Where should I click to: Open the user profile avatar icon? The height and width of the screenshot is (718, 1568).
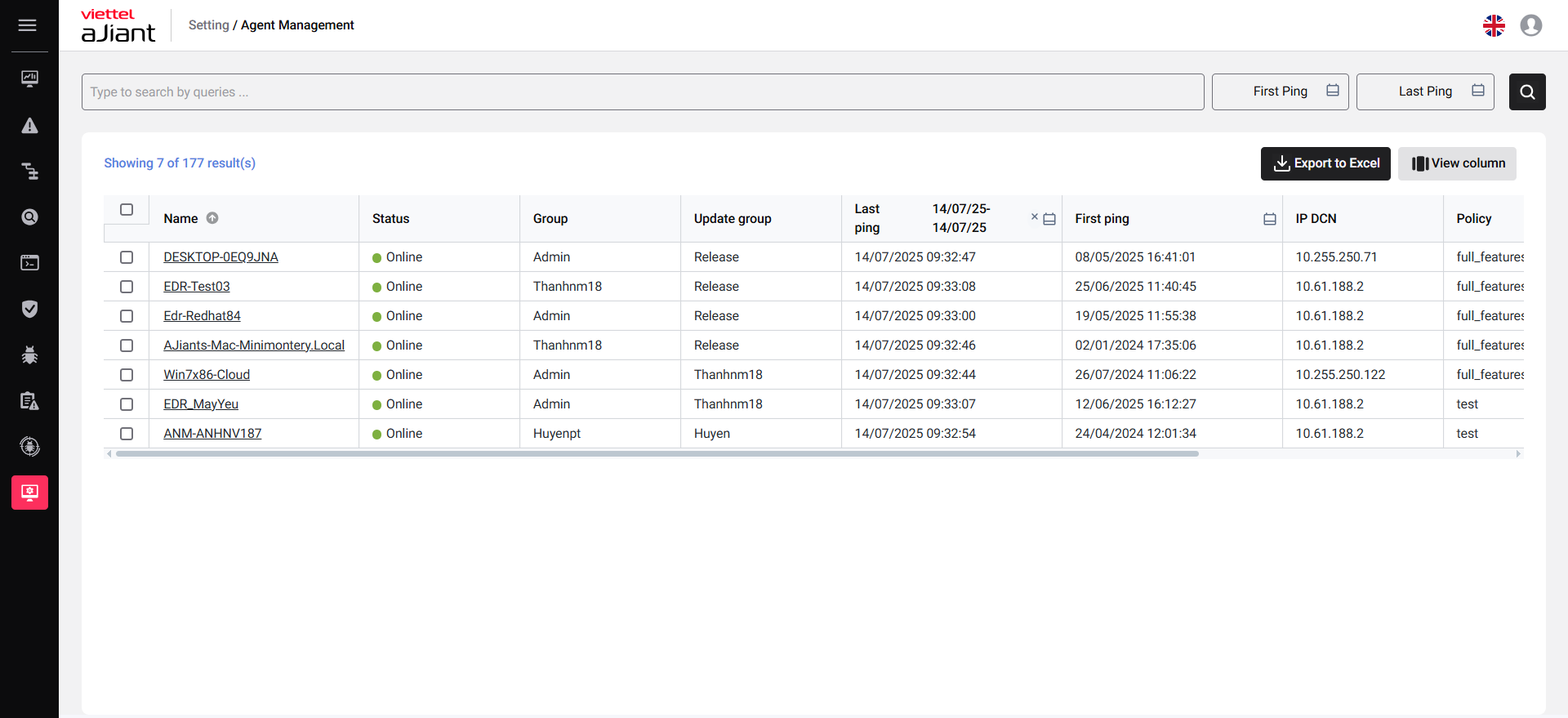pyautogui.click(x=1530, y=26)
